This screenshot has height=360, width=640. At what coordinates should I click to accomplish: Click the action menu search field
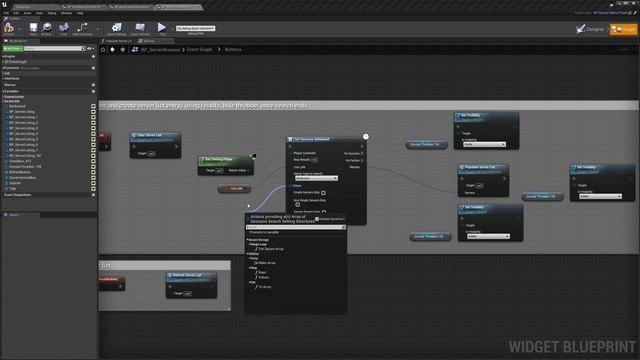(296, 227)
